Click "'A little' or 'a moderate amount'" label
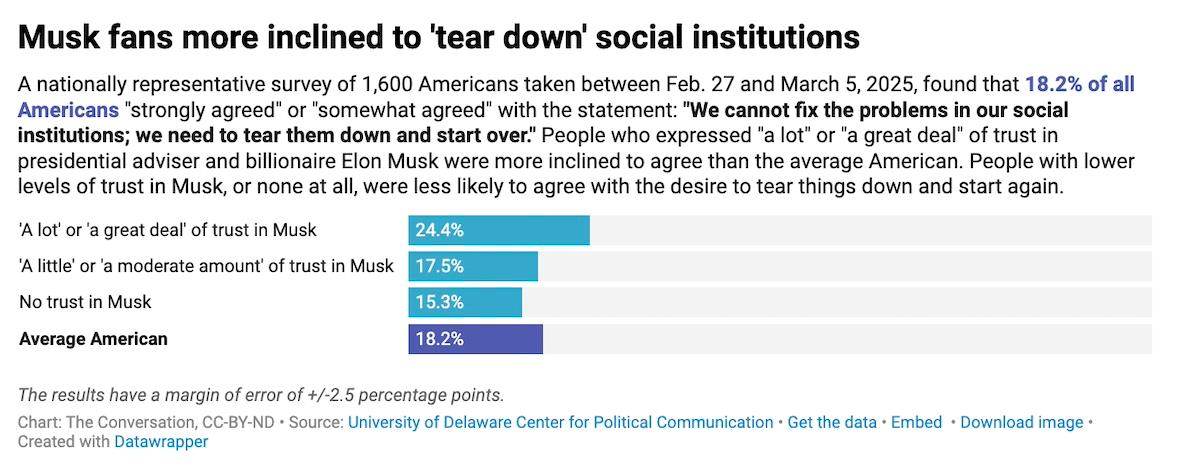 click(x=207, y=266)
